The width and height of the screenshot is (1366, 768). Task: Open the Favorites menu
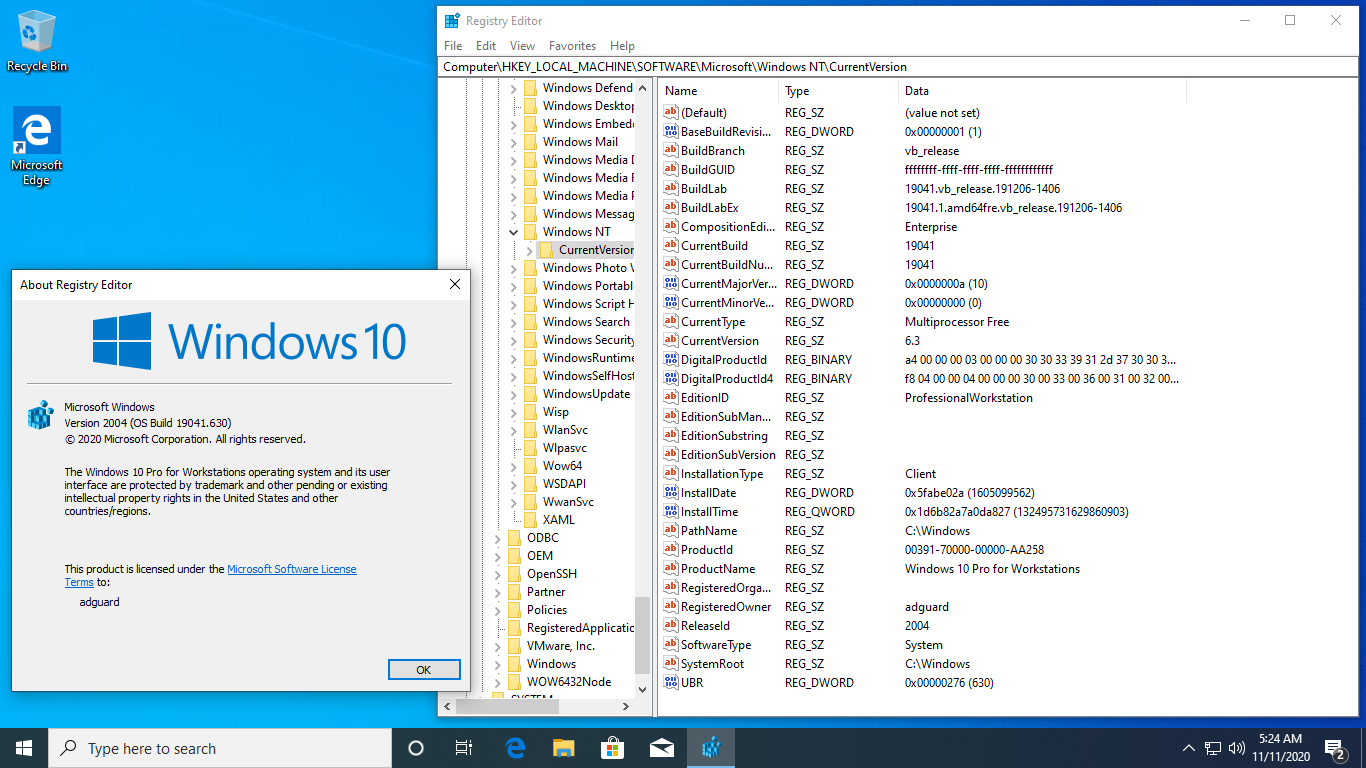tap(572, 46)
